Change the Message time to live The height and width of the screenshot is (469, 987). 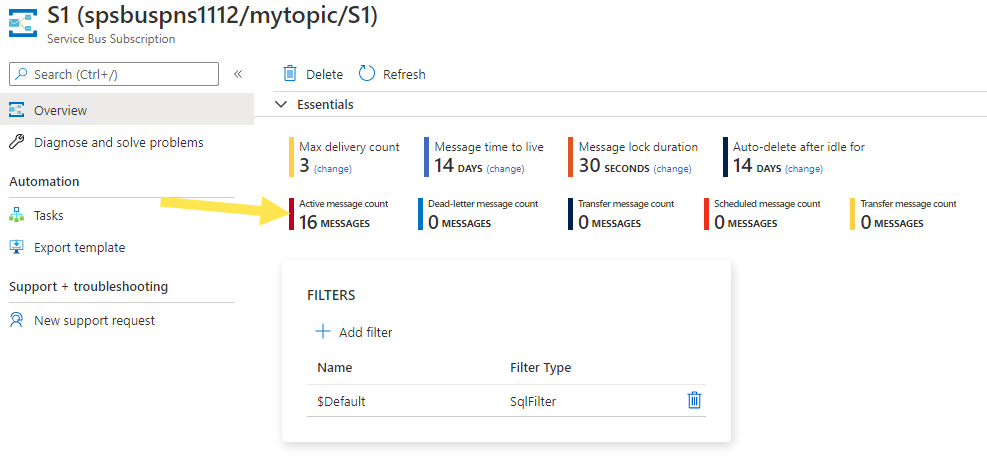click(x=505, y=169)
